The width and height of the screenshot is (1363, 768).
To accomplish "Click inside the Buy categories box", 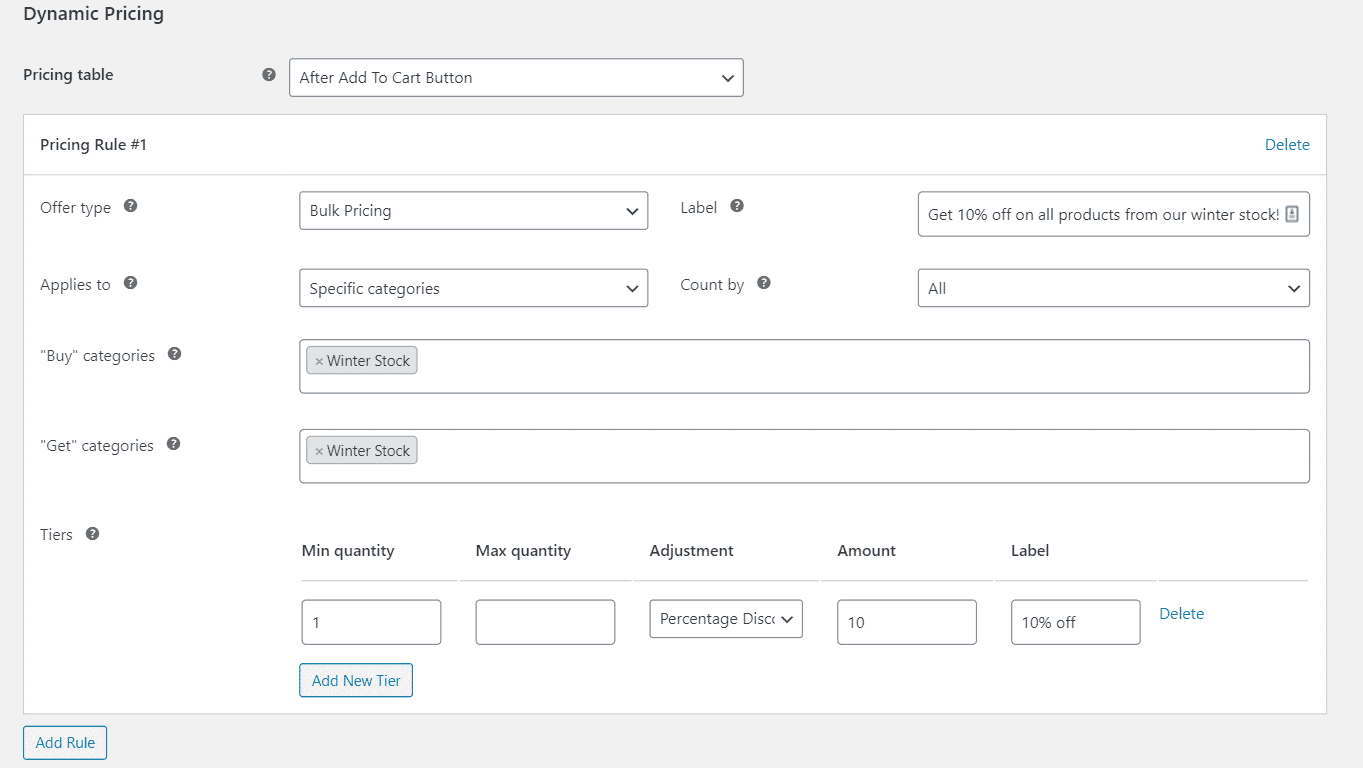I will tap(804, 366).
